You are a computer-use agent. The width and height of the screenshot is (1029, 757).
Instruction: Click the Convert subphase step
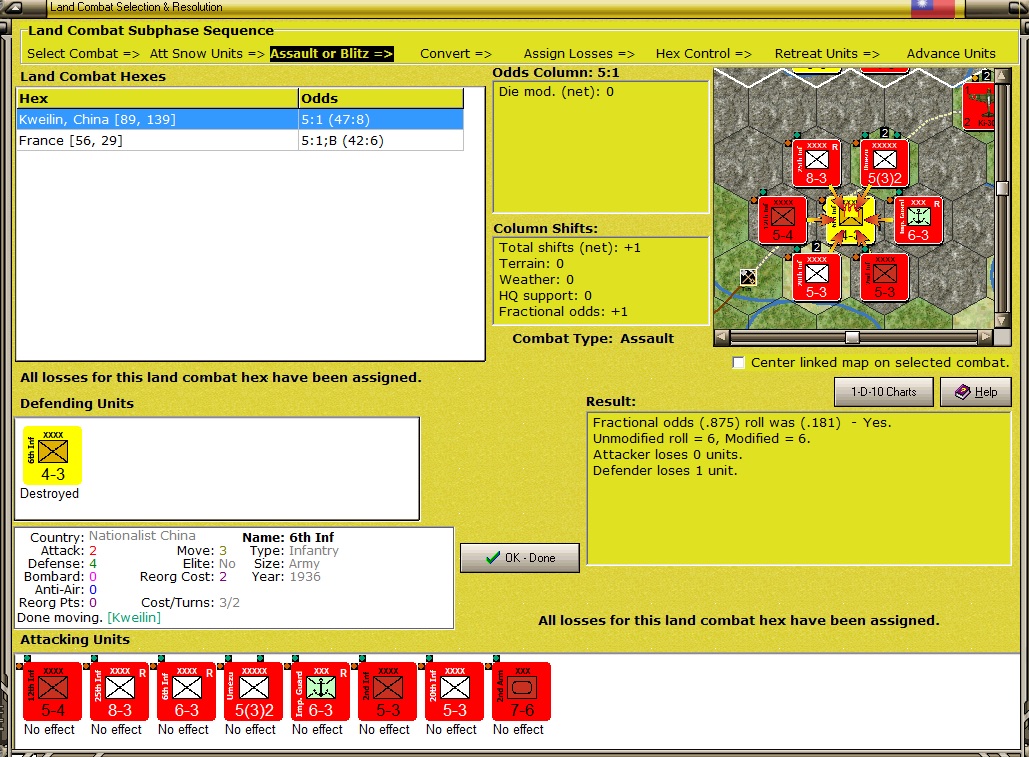pyautogui.click(x=455, y=54)
